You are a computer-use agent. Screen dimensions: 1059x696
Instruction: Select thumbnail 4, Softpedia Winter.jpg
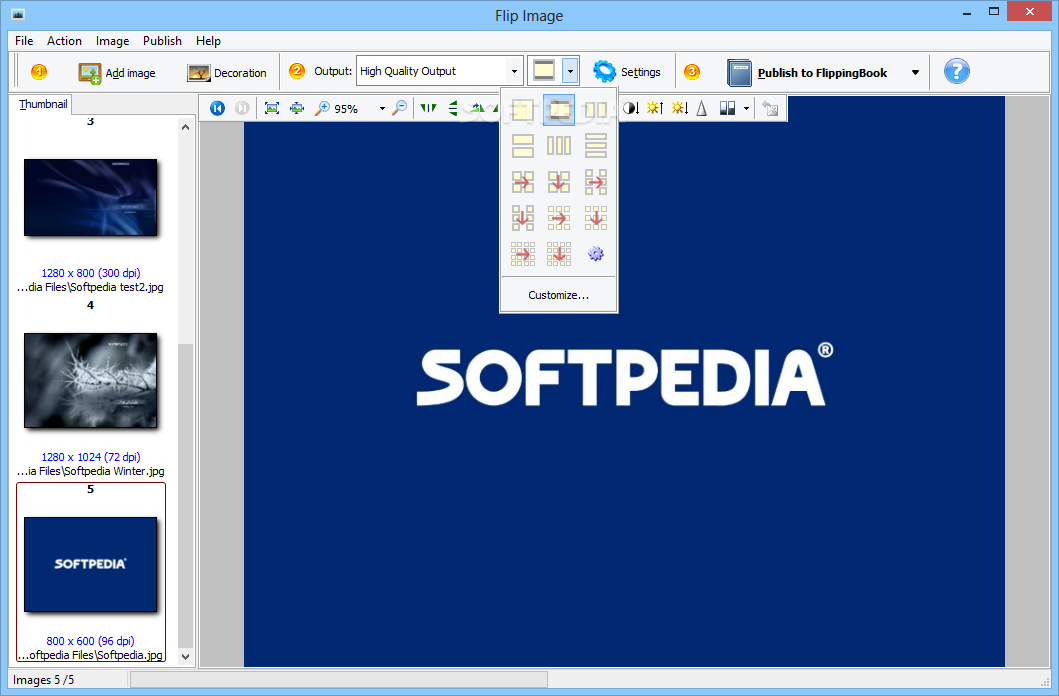[x=91, y=380]
